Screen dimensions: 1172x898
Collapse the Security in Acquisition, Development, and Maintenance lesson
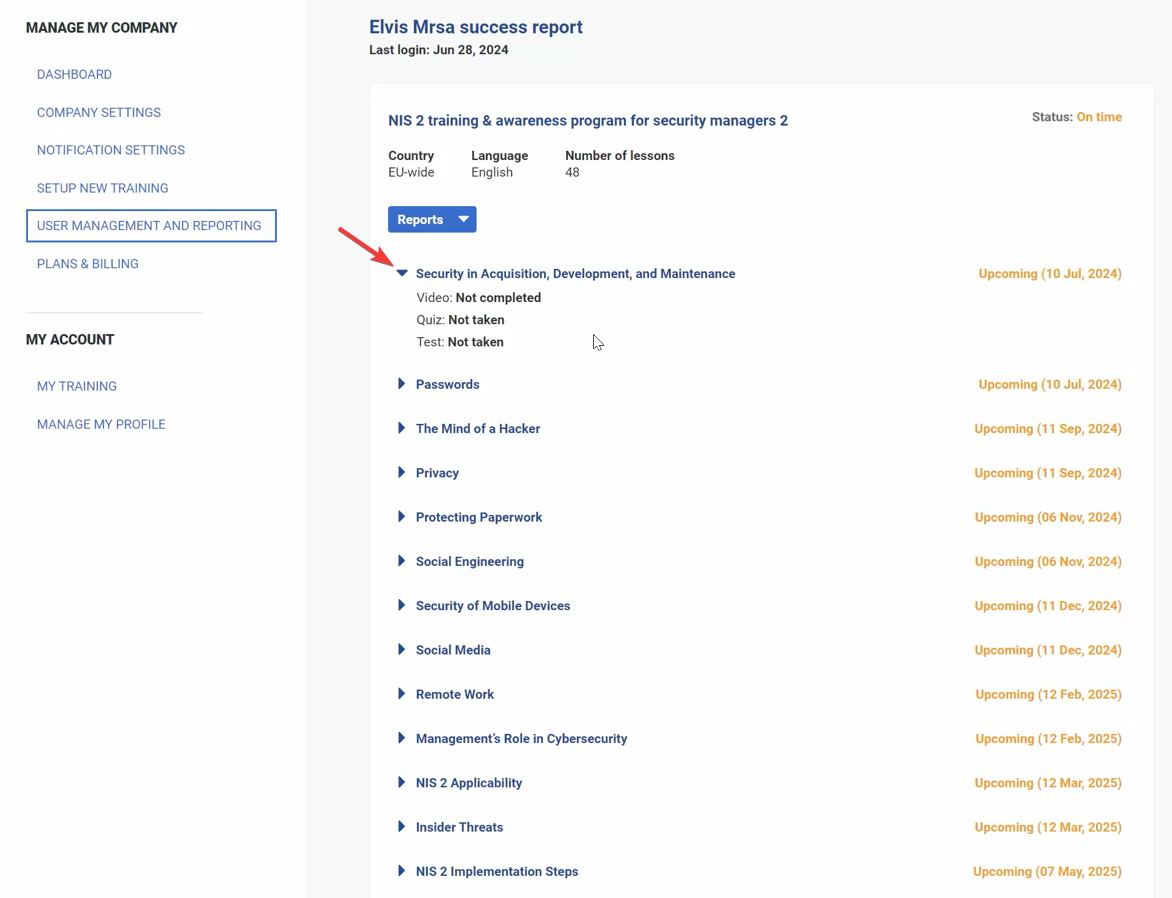coord(402,272)
